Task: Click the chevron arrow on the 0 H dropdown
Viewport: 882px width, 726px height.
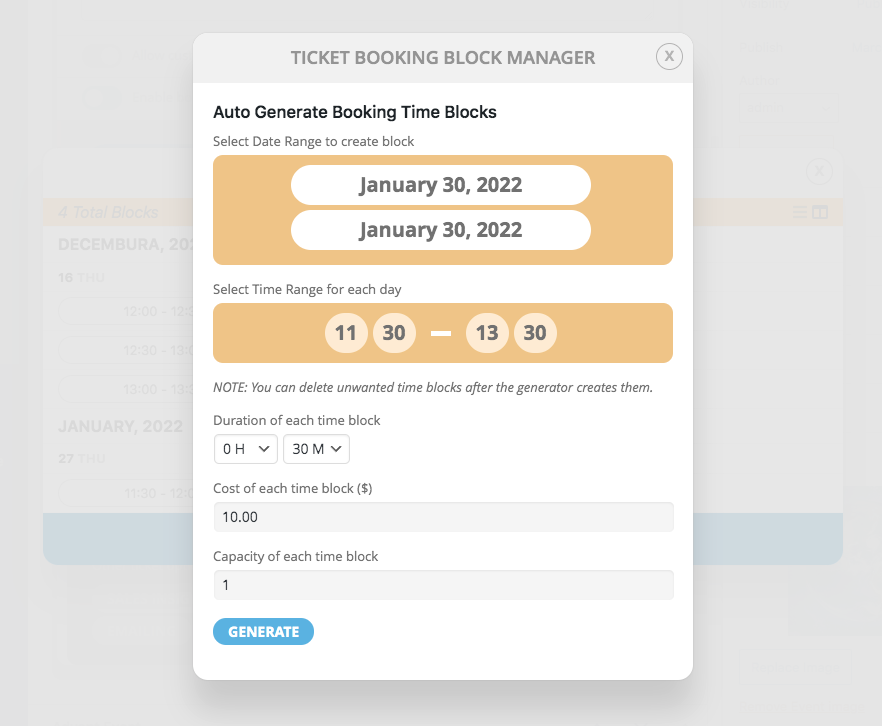Action: (264, 449)
